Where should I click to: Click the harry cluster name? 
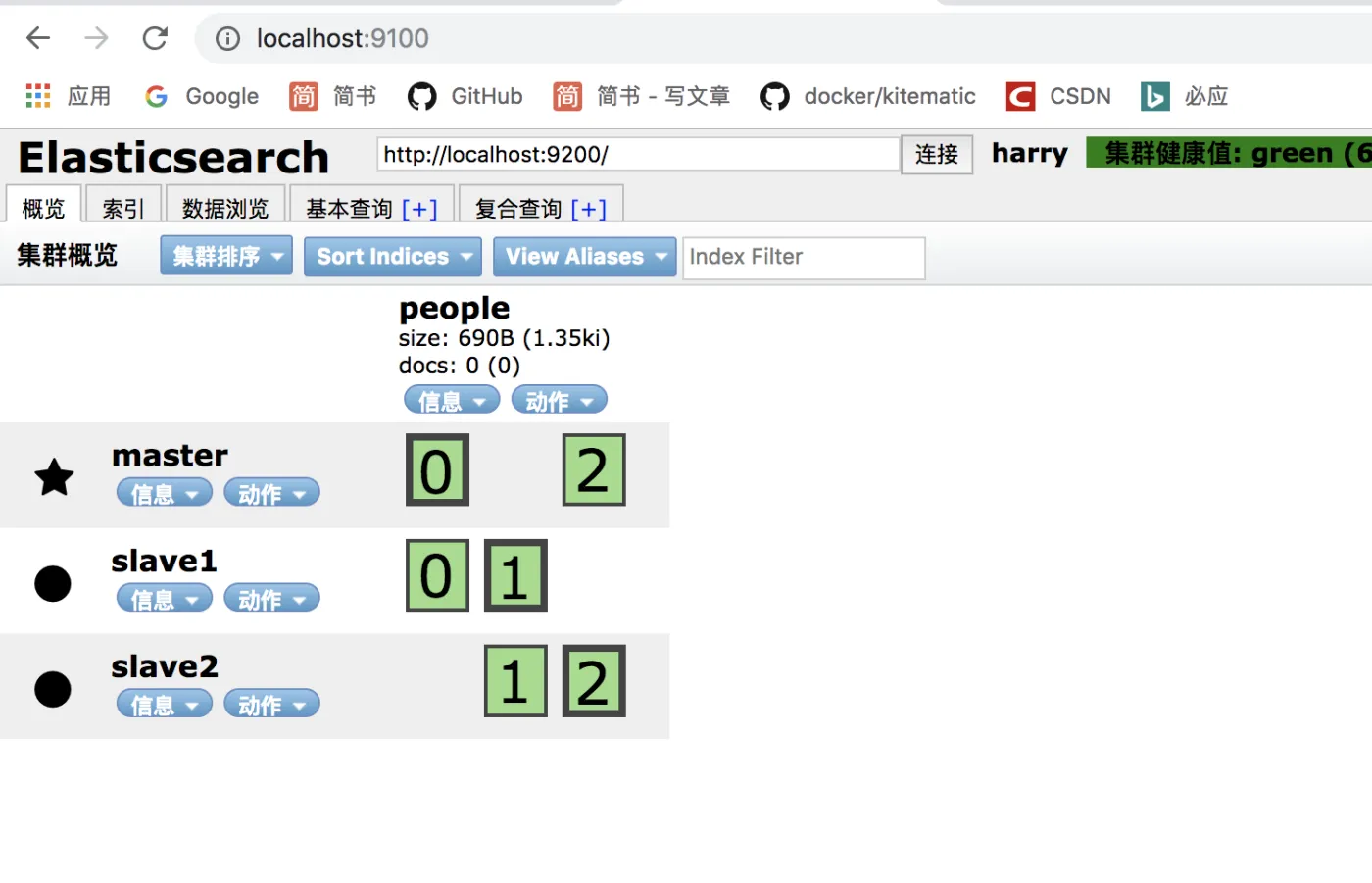[x=1029, y=153]
